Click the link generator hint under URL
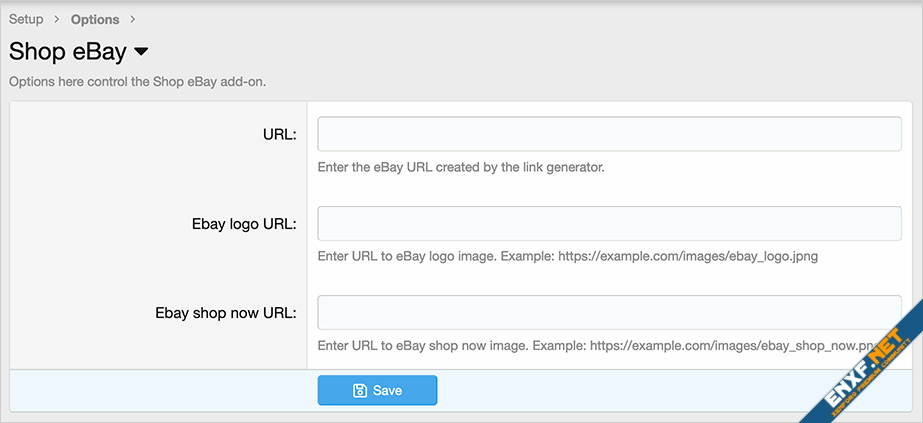923x423 pixels. pyautogui.click(x=461, y=167)
